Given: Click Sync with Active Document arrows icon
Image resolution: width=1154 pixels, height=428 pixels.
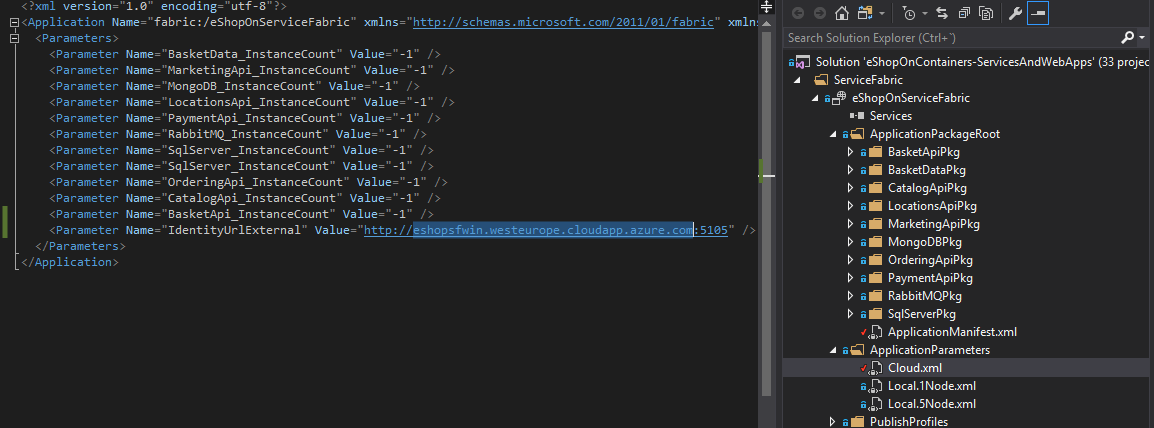Looking at the screenshot, I should [x=941, y=13].
